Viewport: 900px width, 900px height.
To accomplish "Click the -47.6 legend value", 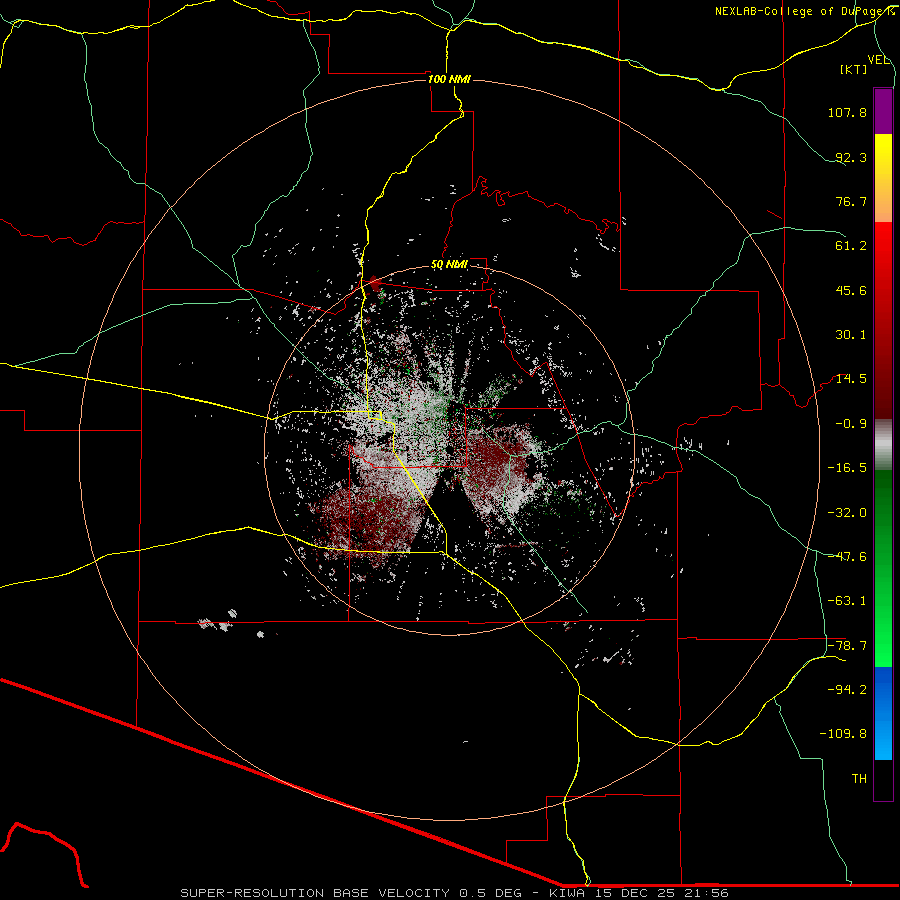I will click(x=847, y=557).
